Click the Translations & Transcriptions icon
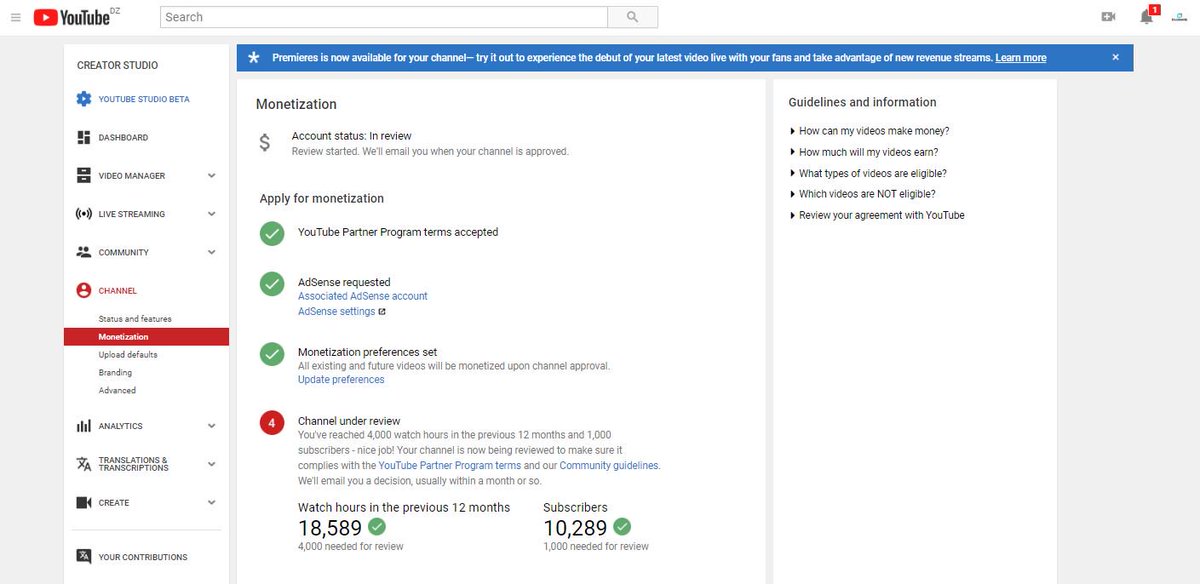 click(84, 464)
